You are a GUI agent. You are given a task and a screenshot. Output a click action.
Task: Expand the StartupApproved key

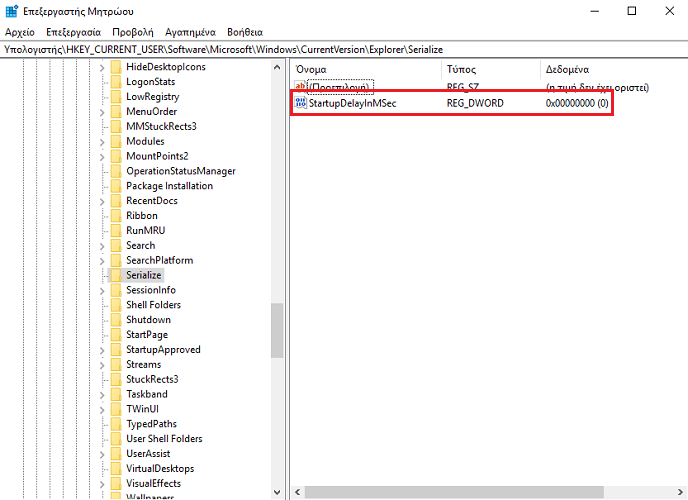coord(102,350)
